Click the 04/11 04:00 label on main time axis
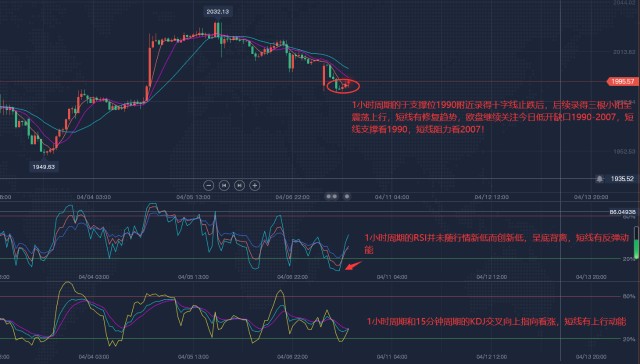640x364 pixels. (392, 197)
